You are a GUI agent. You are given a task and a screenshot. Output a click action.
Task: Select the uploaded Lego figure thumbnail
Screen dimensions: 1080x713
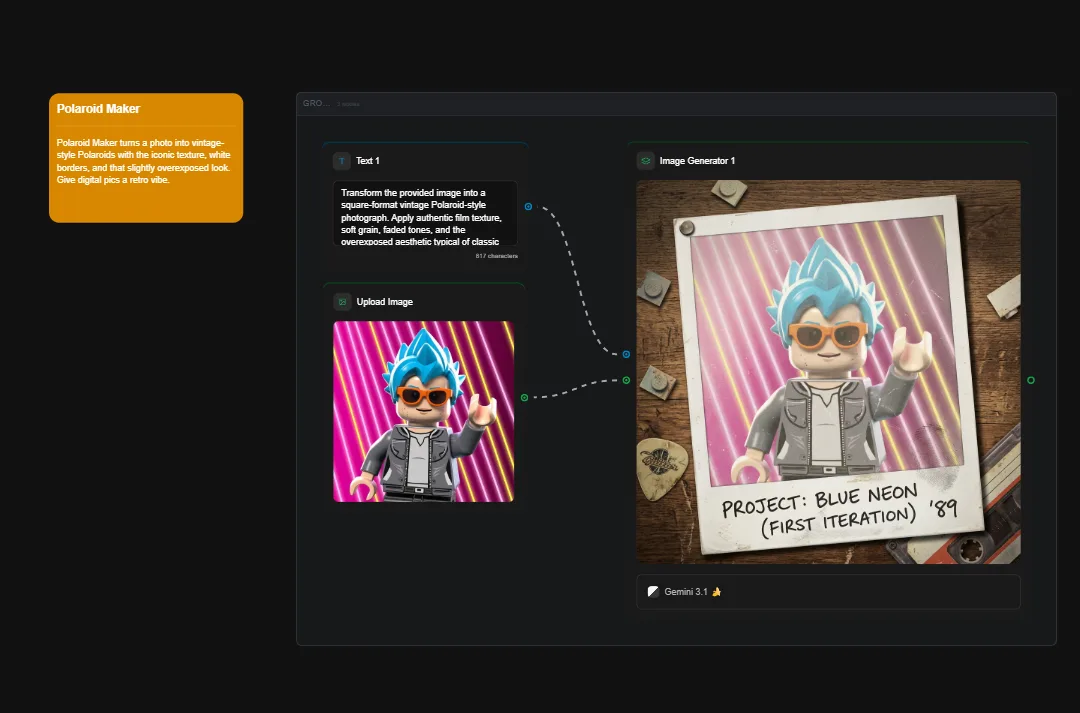423,411
